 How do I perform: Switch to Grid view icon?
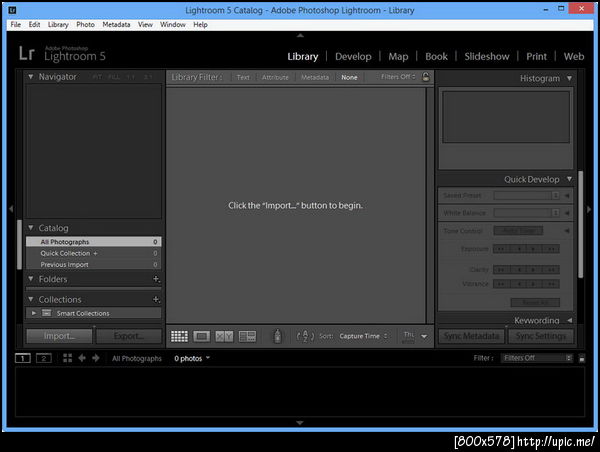(x=179, y=336)
